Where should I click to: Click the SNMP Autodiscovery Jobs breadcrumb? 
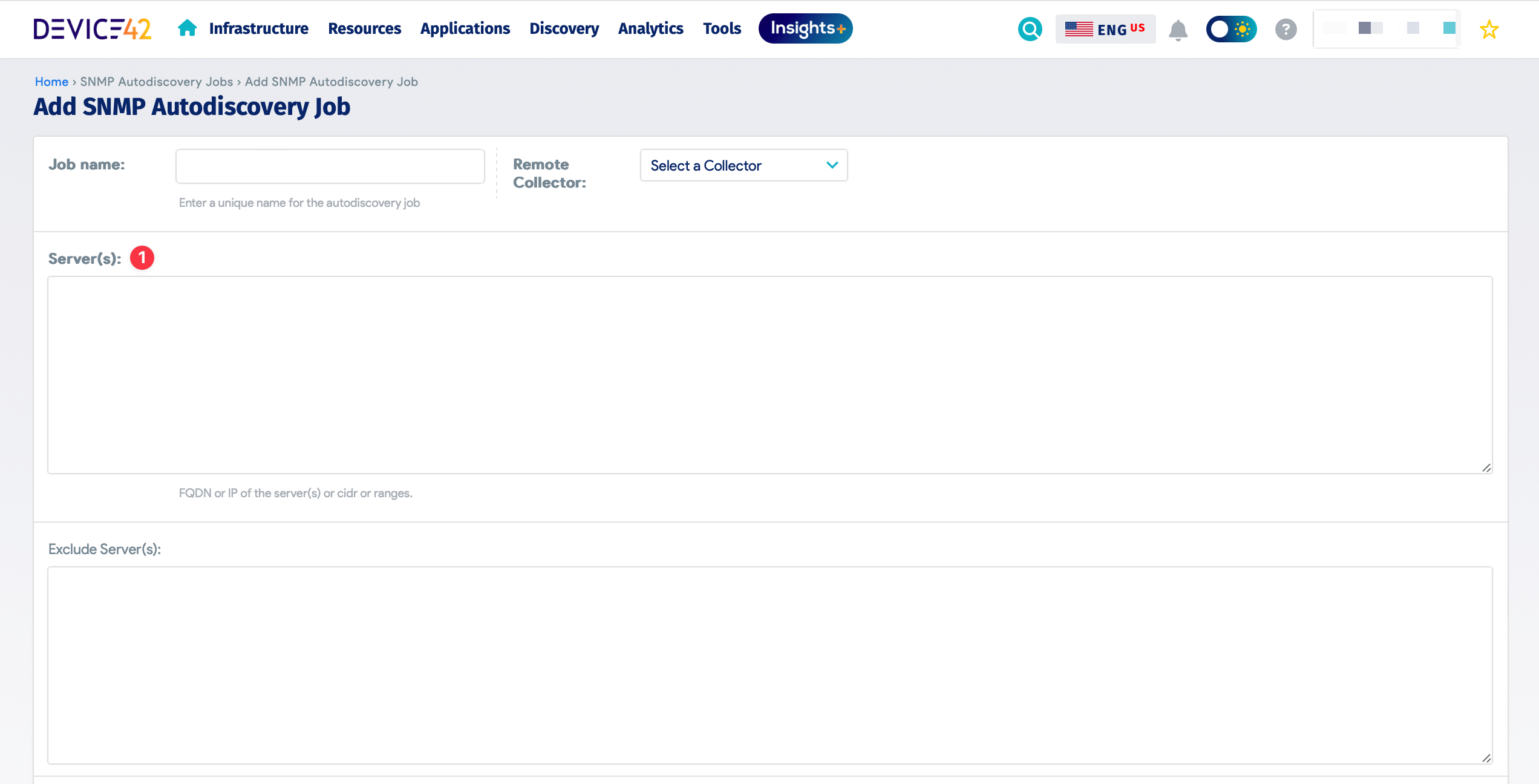tap(156, 82)
